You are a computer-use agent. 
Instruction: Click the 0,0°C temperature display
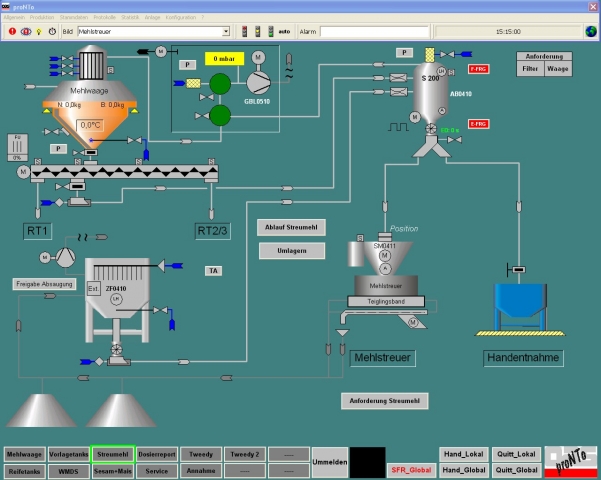point(90,125)
